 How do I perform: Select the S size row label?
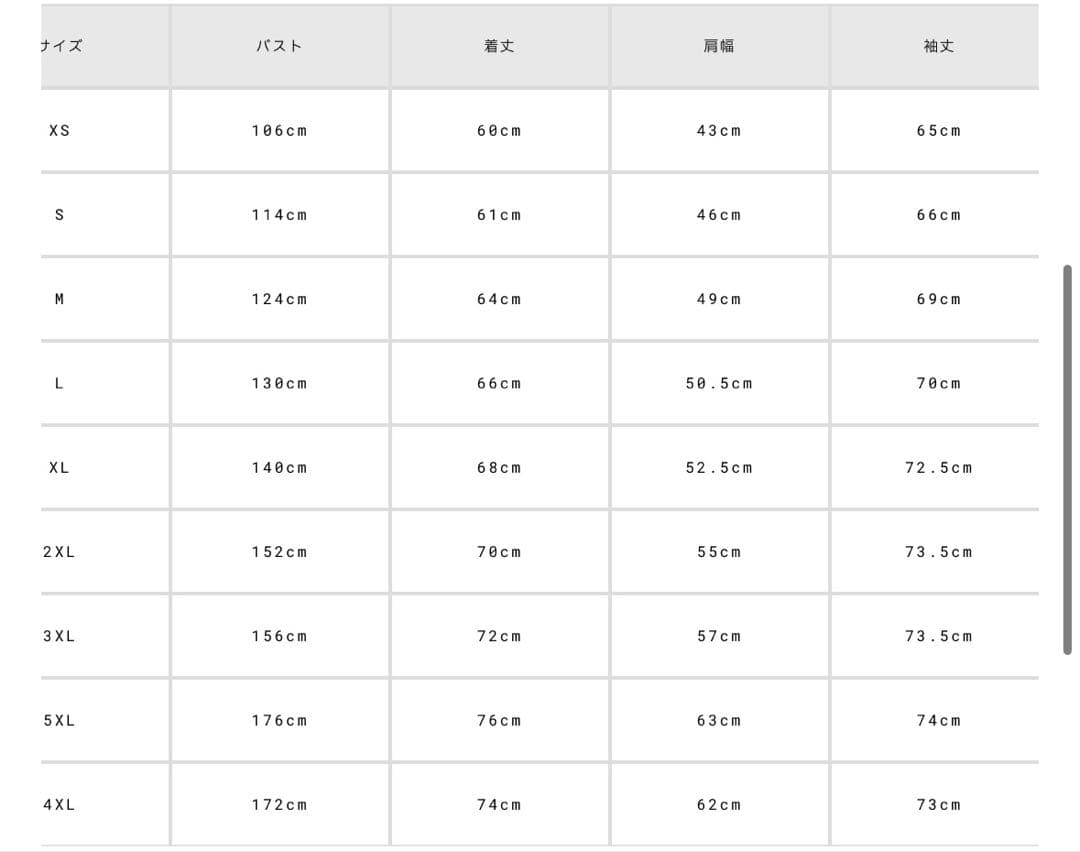[59, 215]
